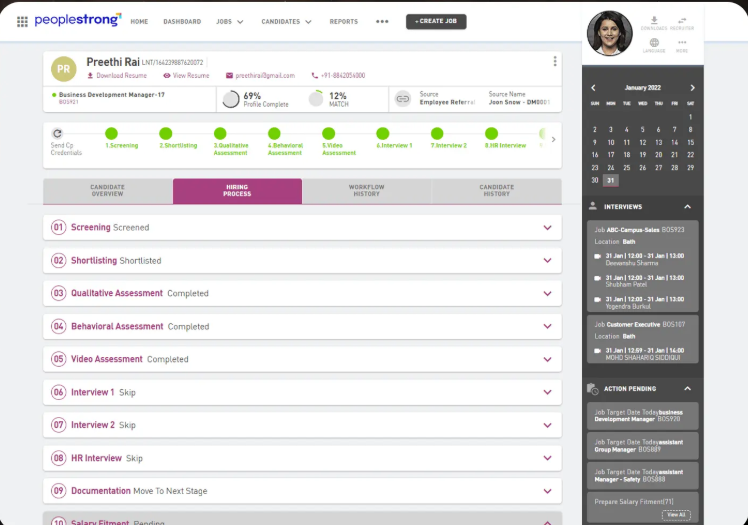The width and height of the screenshot is (748, 525).
Task: Switch to Candidate History tab
Action: tap(497, 191)
